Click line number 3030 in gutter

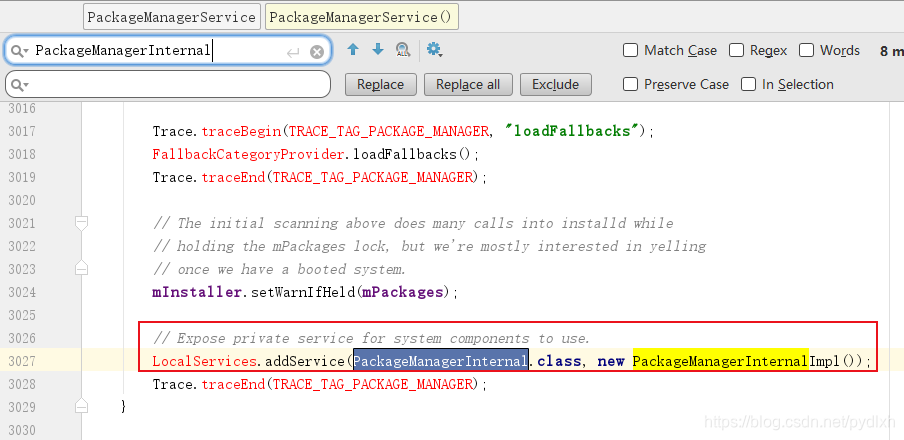pyautogui.click(x=22, y=430)
